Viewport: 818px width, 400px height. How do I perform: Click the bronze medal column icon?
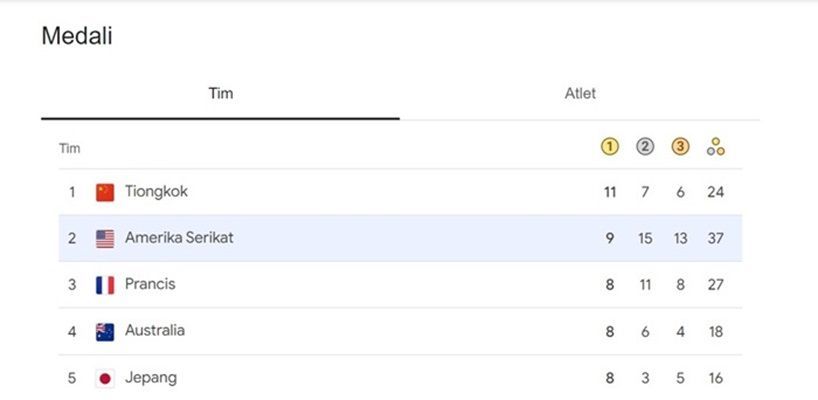(680, 148)
